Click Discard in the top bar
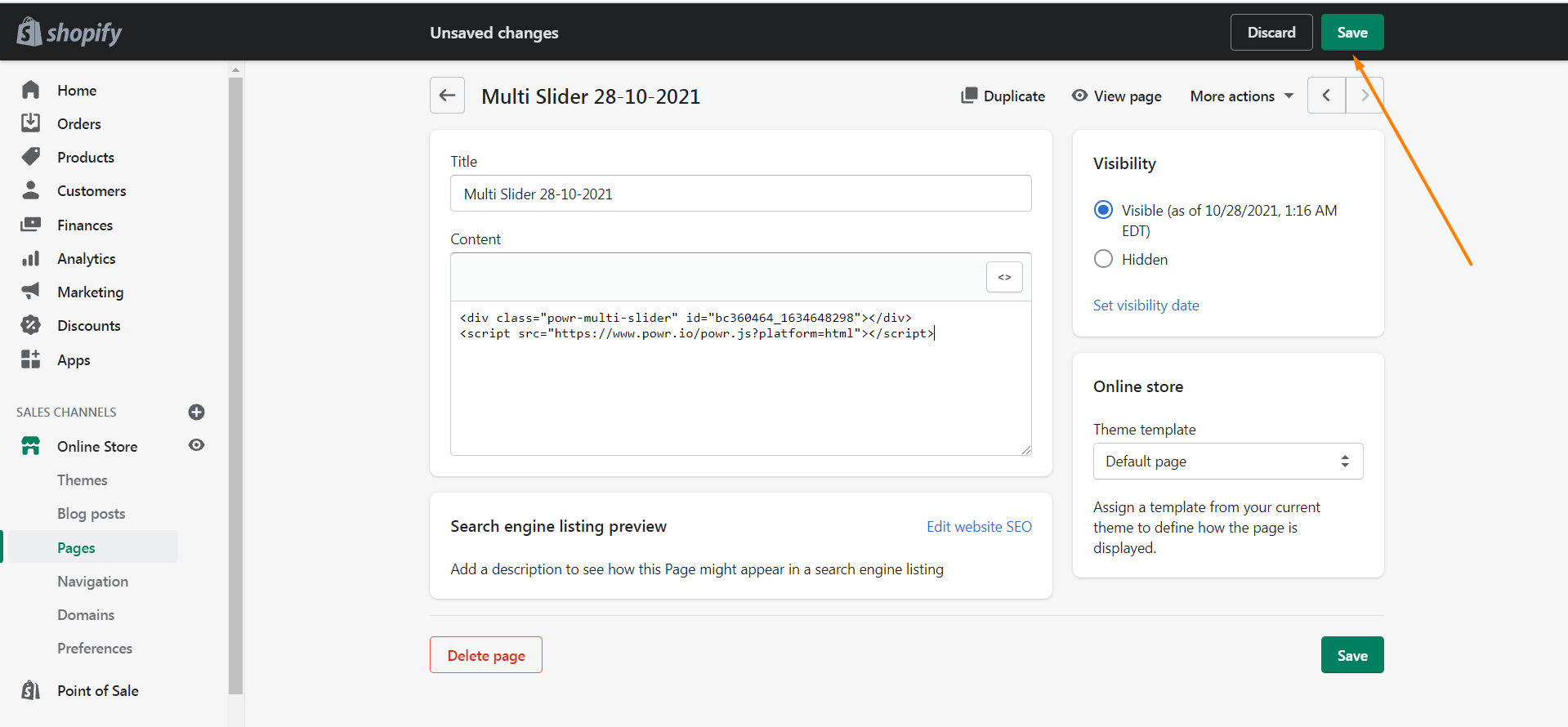Screen dimensions: 1568x727 (1271, 33)
